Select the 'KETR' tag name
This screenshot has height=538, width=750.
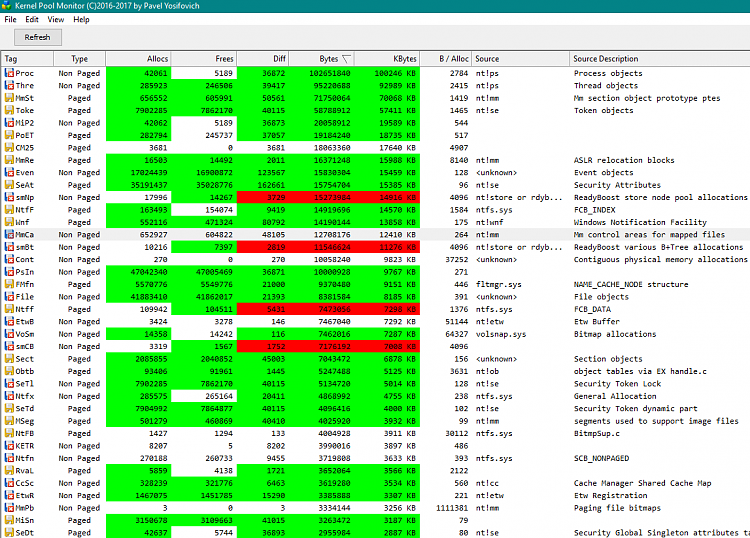[x=24, y=446]
